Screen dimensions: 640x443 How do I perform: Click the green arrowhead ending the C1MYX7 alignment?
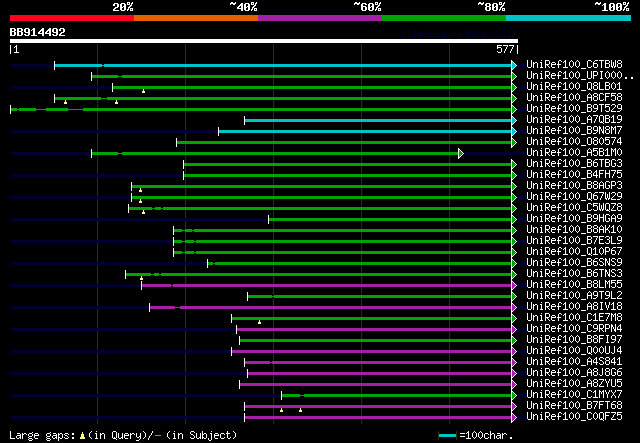click(x=514, y=396)
